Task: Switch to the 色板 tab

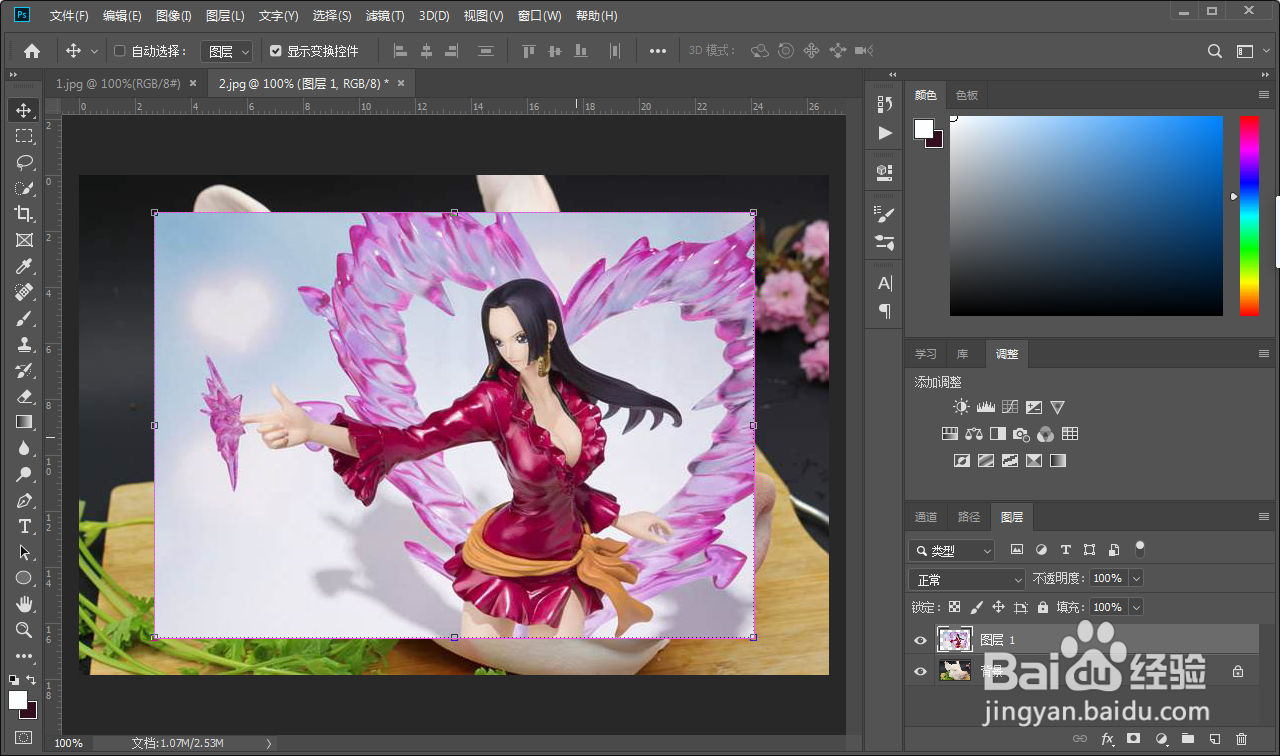Action: point(967,95)
